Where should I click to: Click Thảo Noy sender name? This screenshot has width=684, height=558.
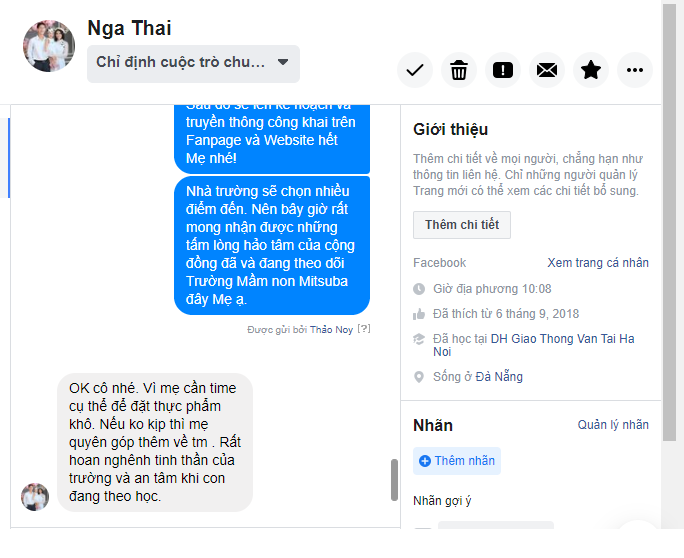(331, 329)
